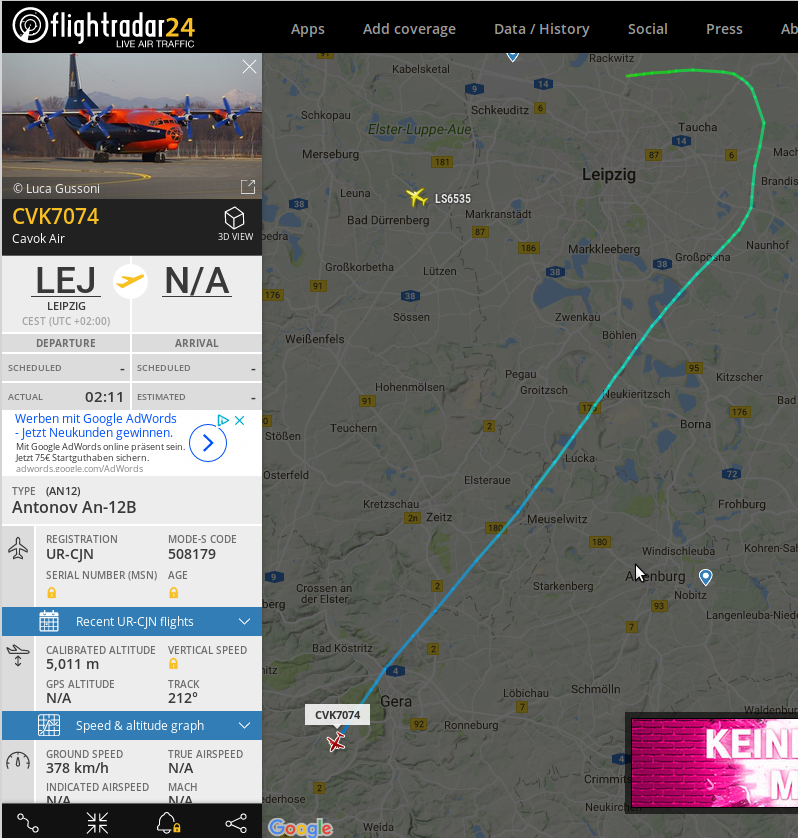Image resolution: width=798 pixels, height=838 pixels.
Task: Click the LEJ departure airport link
Action: 66,281
